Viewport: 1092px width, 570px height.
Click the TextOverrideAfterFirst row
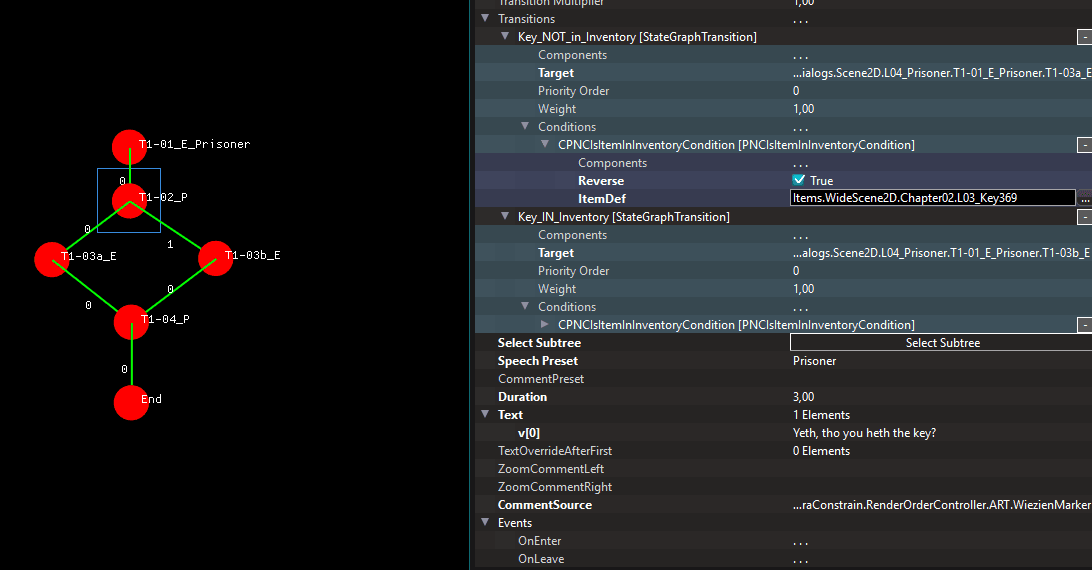pyautogui.click(x=783, y=451)
